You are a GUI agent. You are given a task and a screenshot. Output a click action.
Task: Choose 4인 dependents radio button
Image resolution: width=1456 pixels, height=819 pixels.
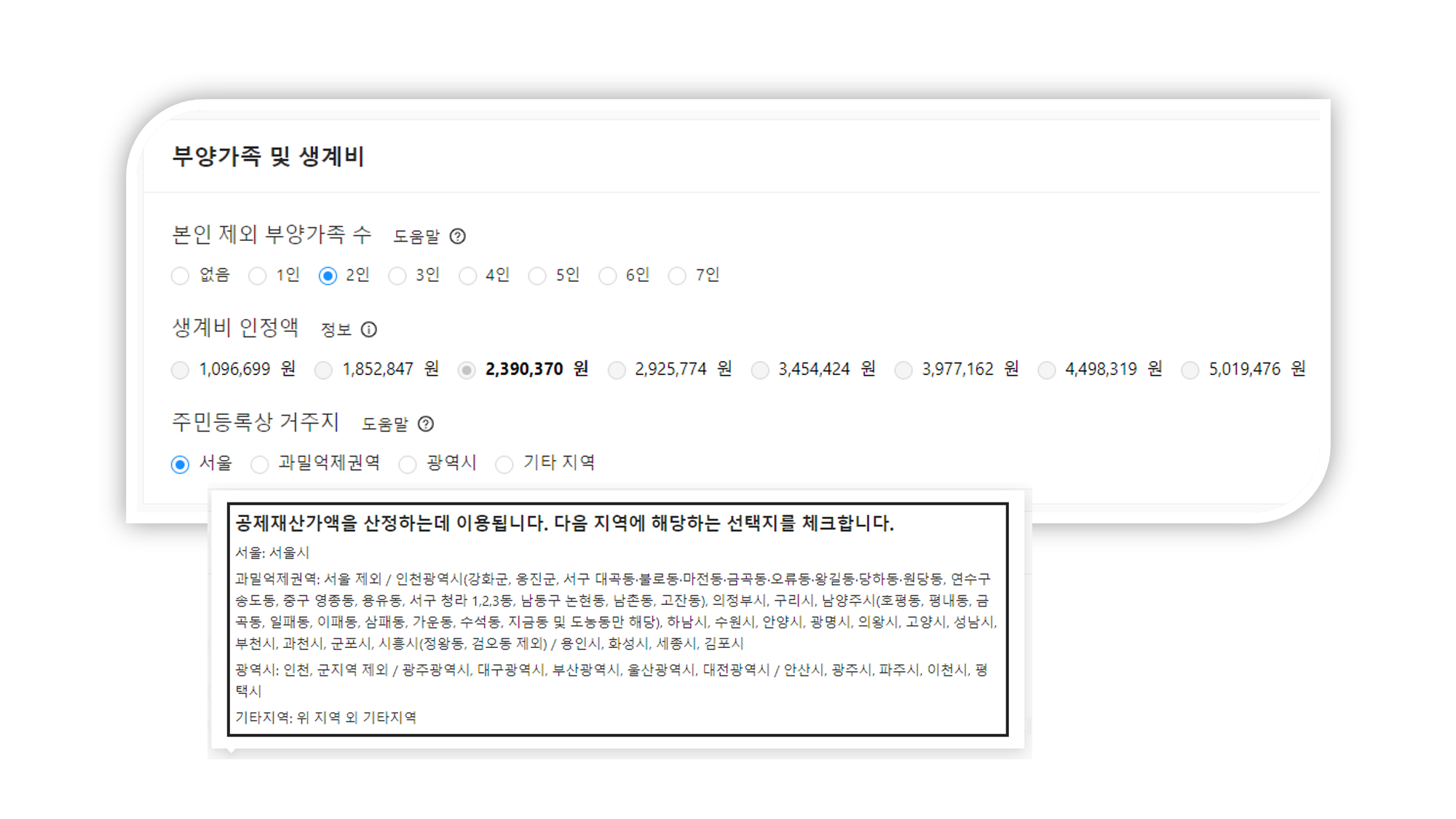click(467, 276)
